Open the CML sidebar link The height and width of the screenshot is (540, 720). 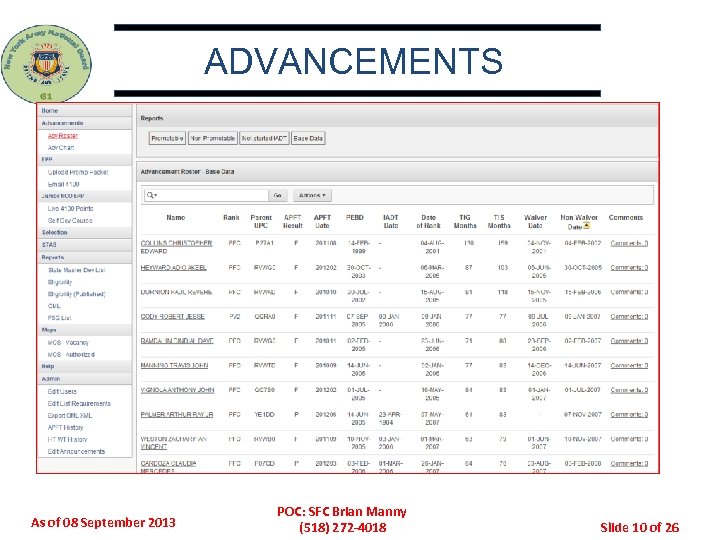(54, 306)
